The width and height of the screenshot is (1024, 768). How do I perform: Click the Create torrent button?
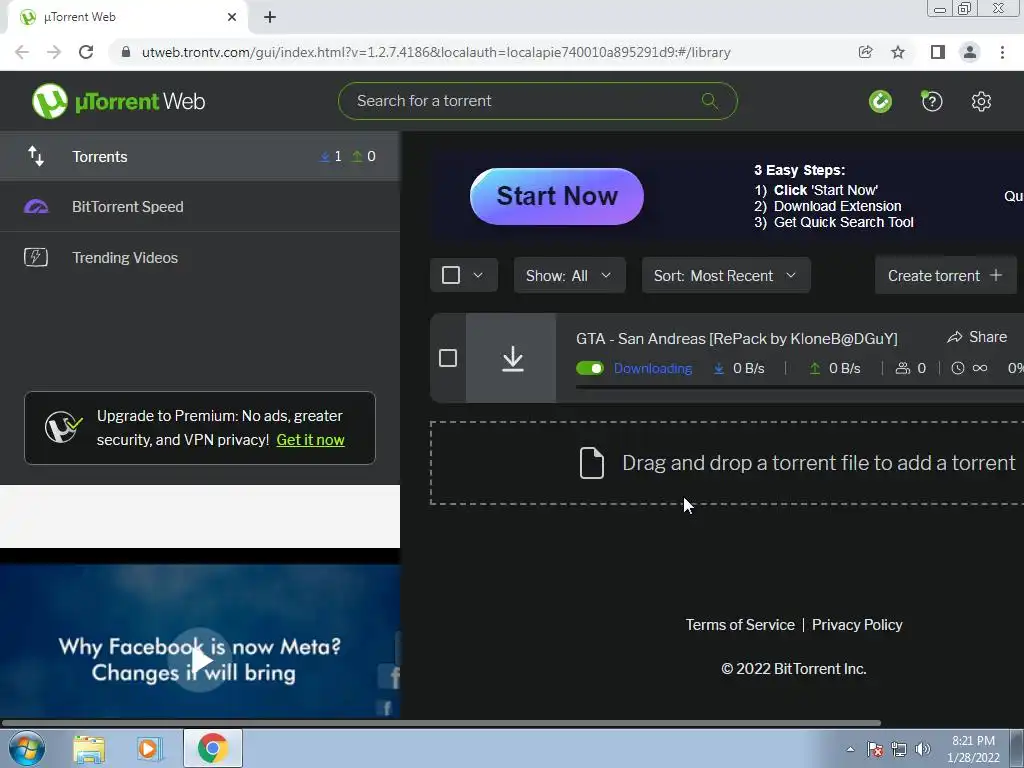tap(946, 276)
